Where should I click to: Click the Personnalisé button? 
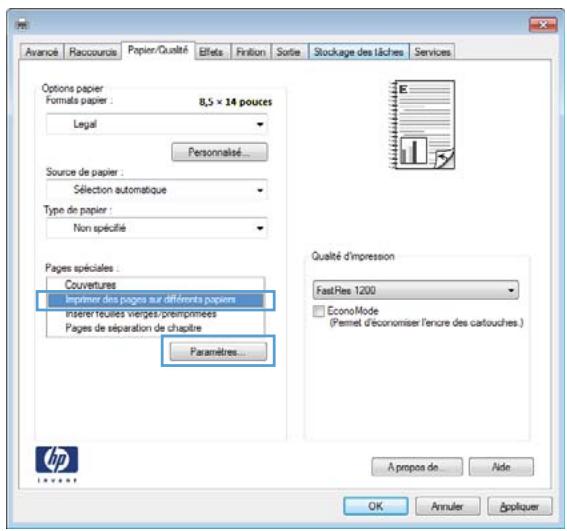click(219, 152)
